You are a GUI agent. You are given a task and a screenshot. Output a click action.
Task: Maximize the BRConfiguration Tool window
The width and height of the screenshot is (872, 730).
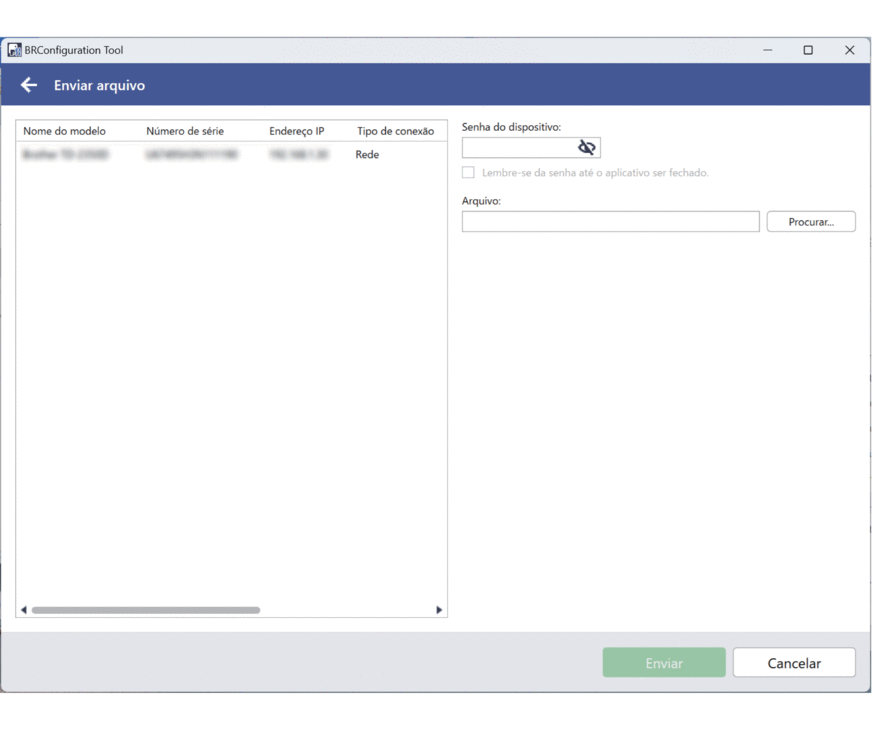pyautogui.click(x=808, y=50)
